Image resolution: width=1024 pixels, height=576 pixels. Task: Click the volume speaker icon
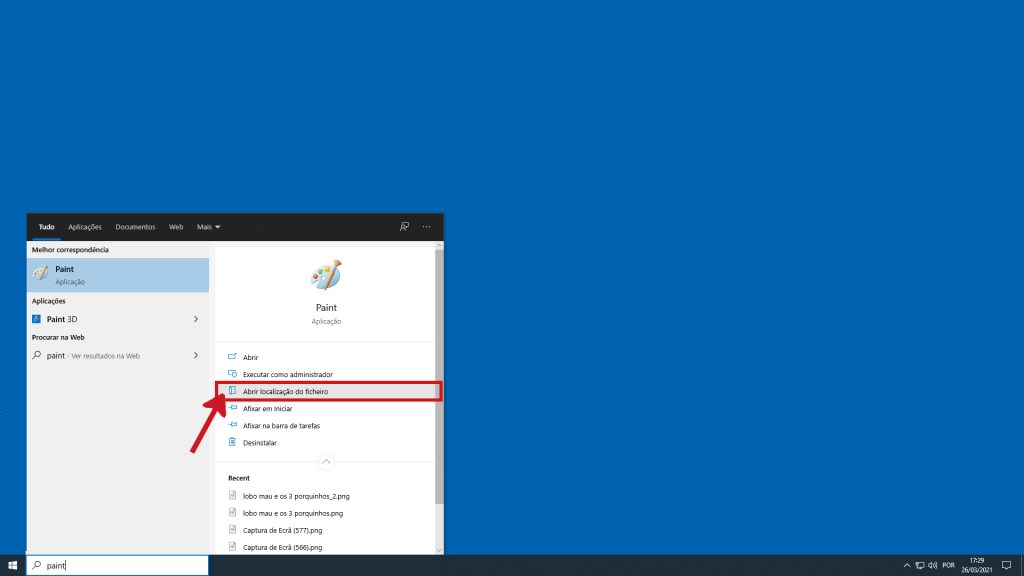(933, 566)
